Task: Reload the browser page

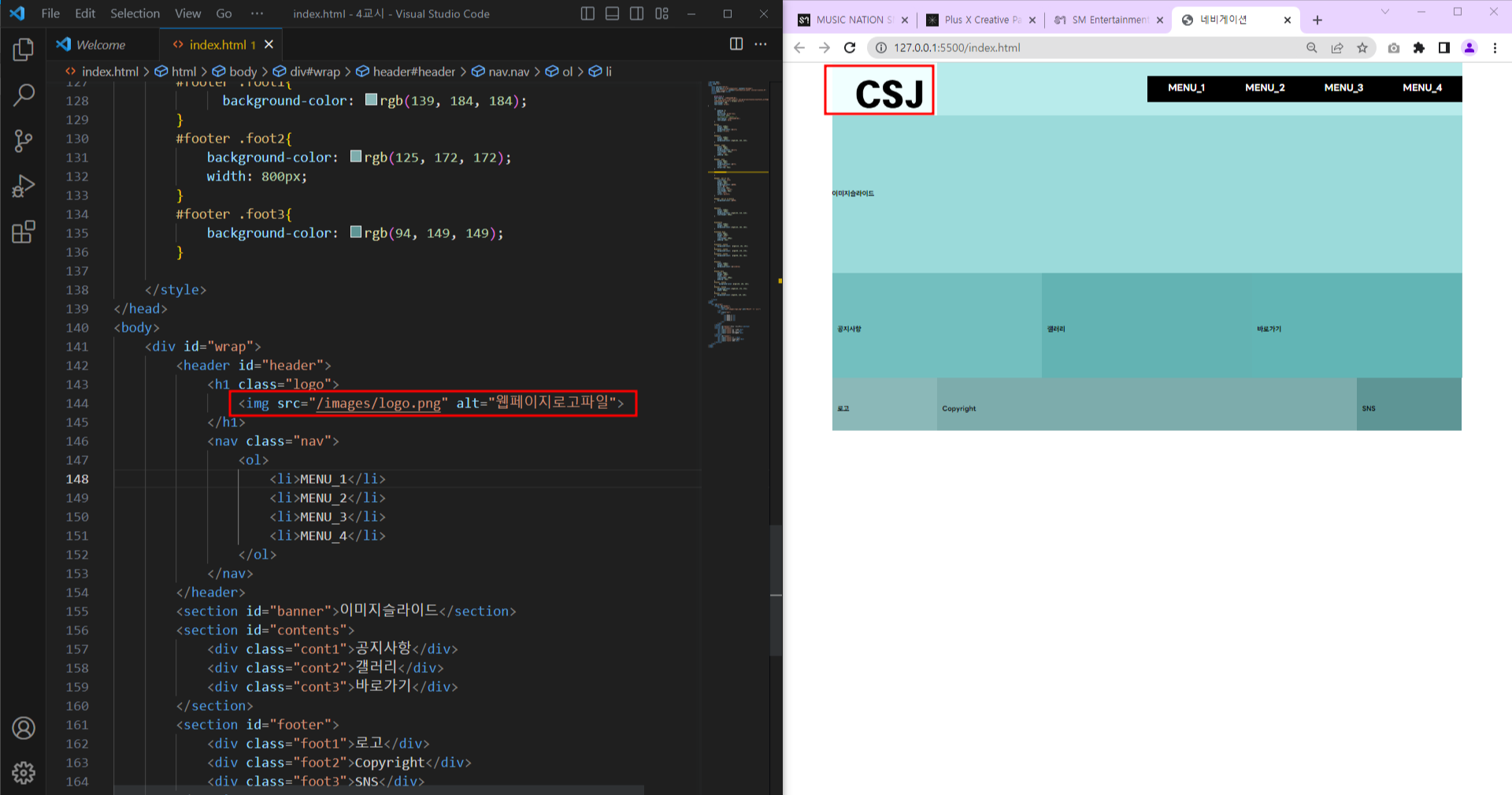Action: point(850,48)
